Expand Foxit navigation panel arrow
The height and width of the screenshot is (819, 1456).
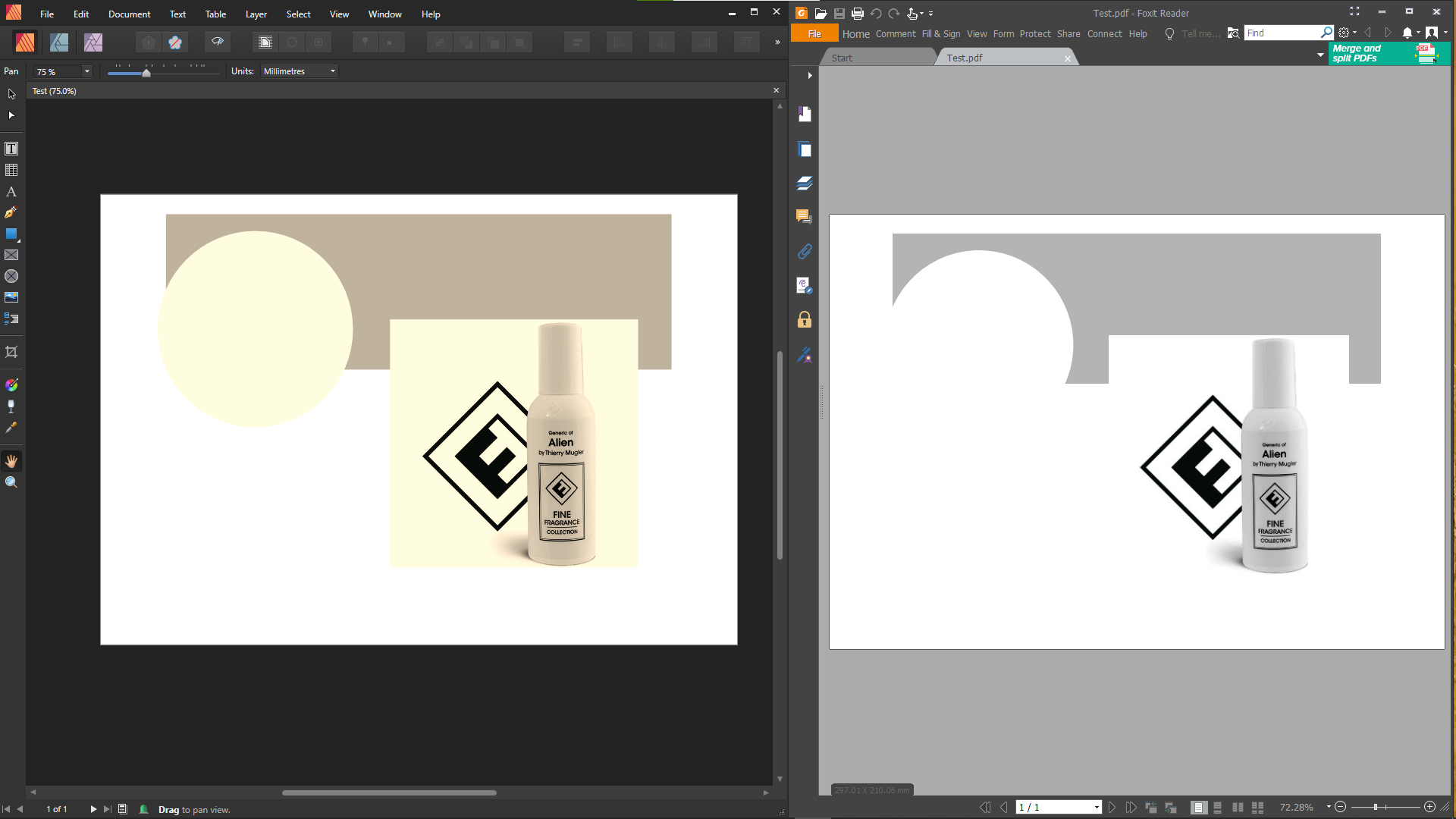(x=810, y=75)
